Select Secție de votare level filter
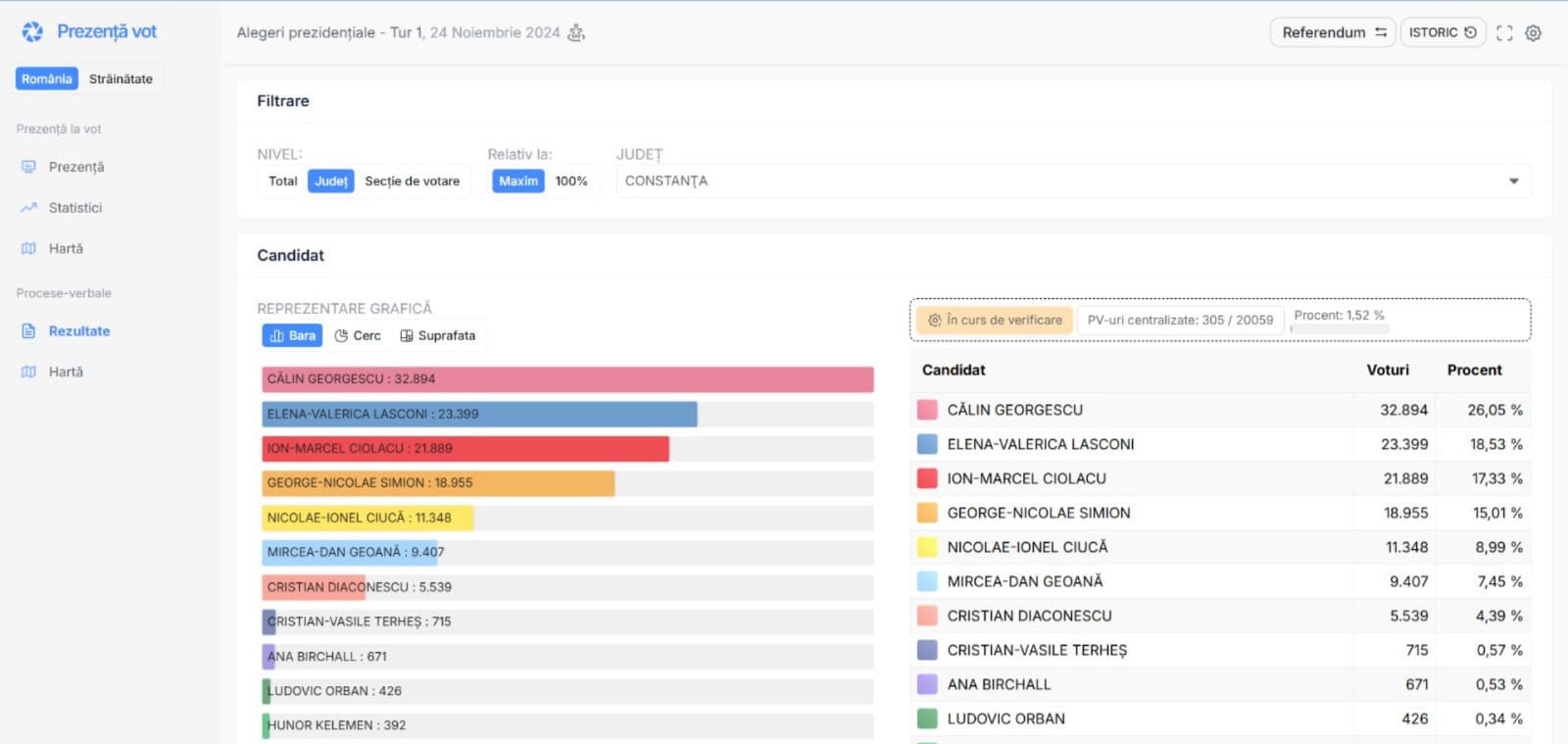 (x=413, y=181)
